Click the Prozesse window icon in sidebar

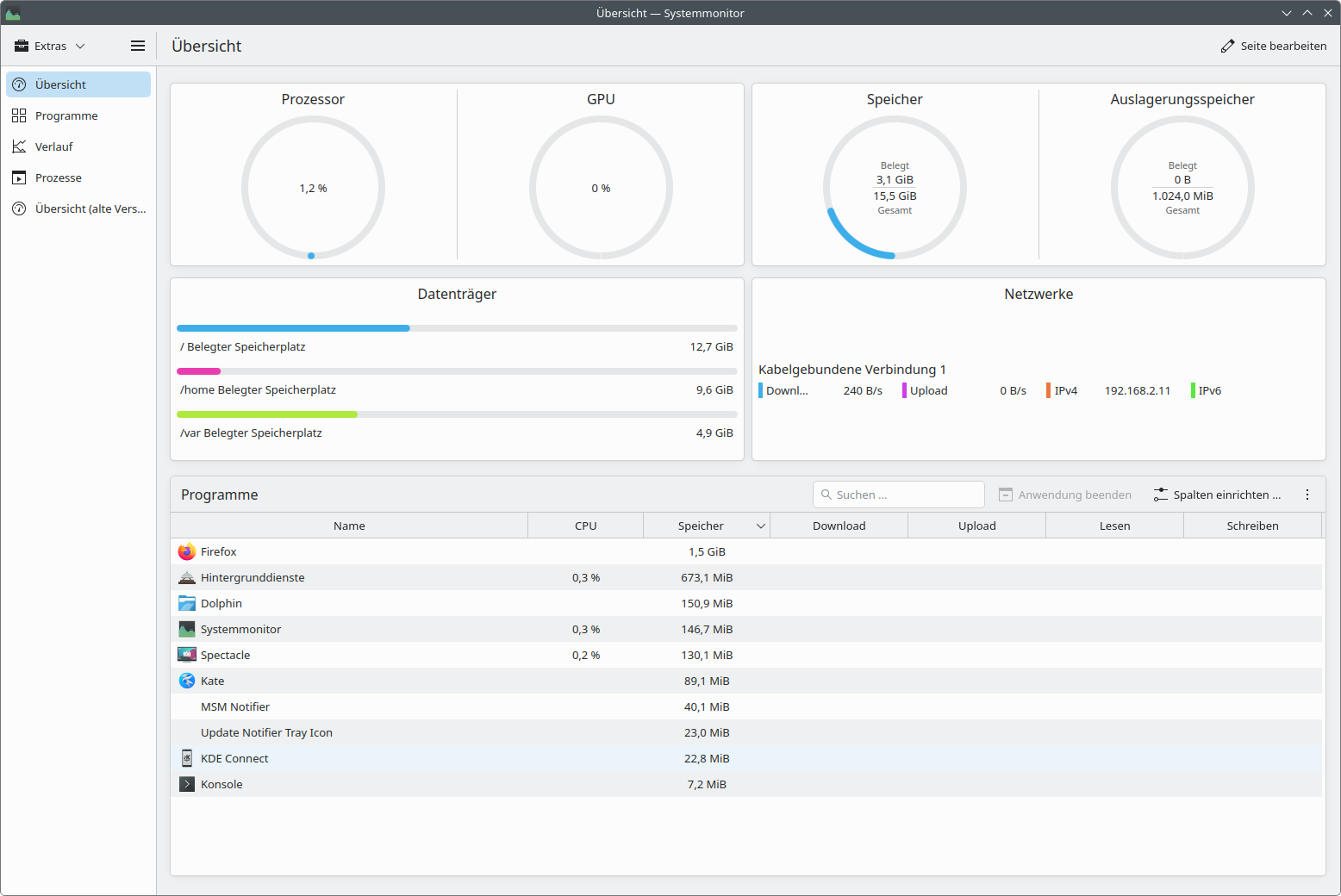[19, 177]
